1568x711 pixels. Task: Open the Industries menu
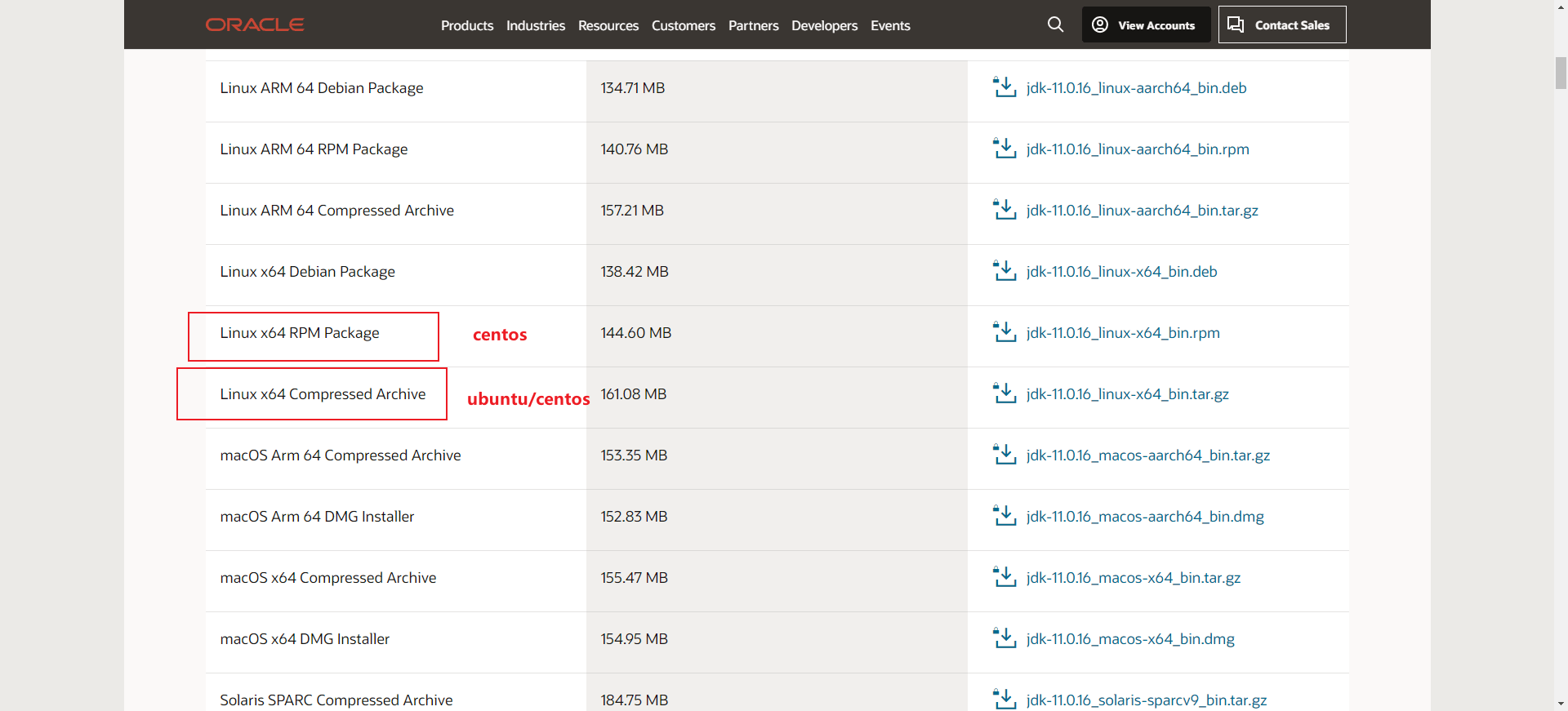[536, 25]
